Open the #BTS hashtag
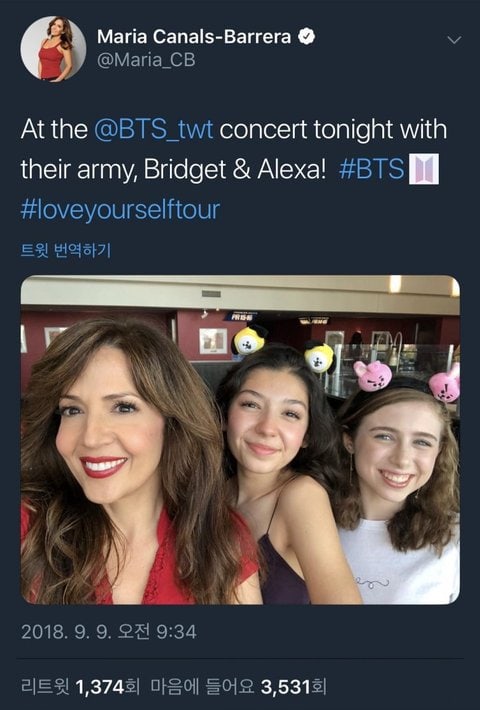Viewport: 480px width, 710px height. [x=371, y=169]
